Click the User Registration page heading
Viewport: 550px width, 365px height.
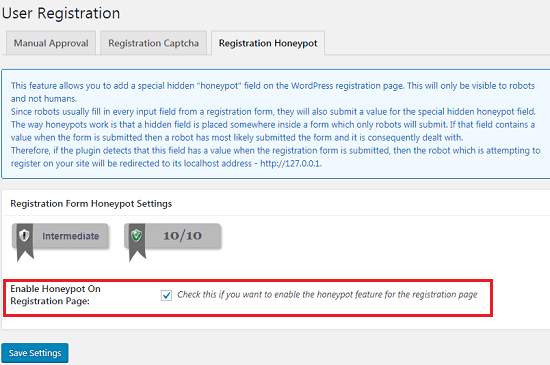click(61, 13)
